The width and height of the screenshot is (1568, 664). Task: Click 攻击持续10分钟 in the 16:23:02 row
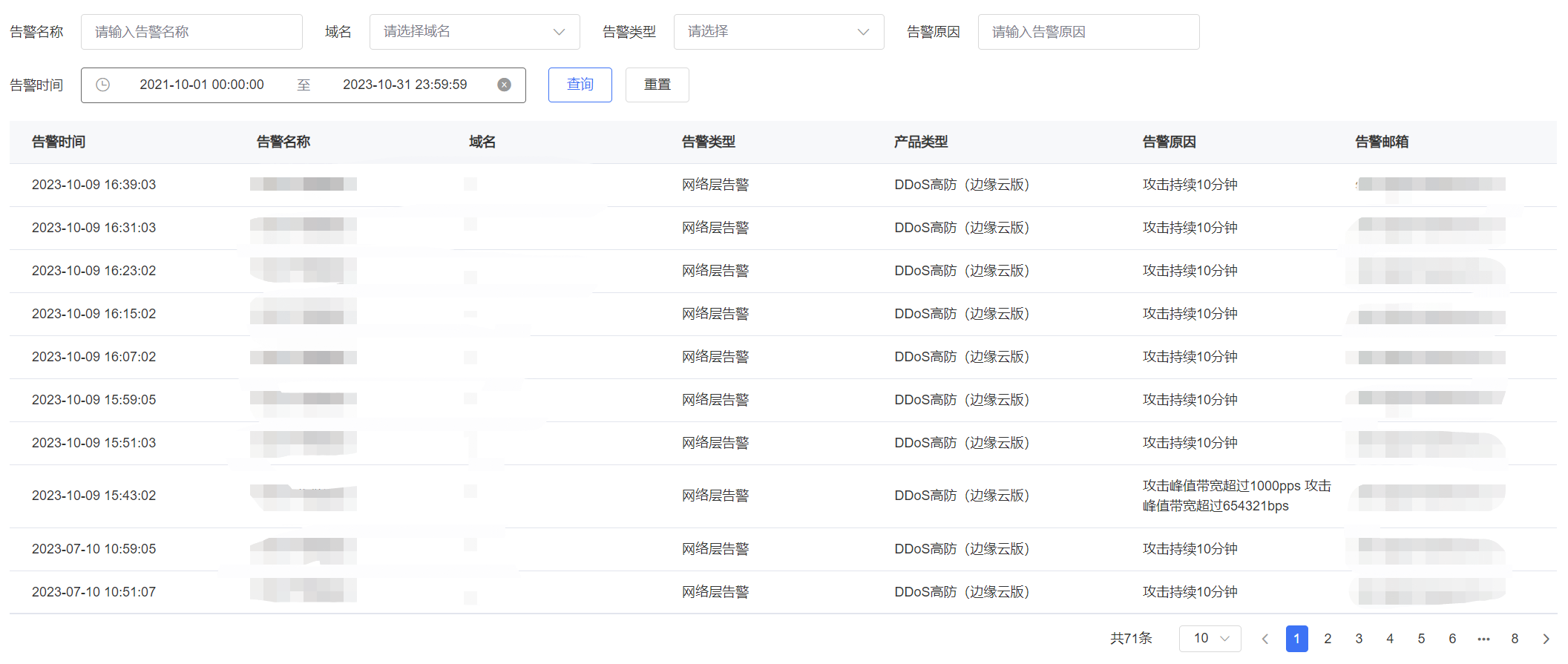click(x=1190, y=271)
